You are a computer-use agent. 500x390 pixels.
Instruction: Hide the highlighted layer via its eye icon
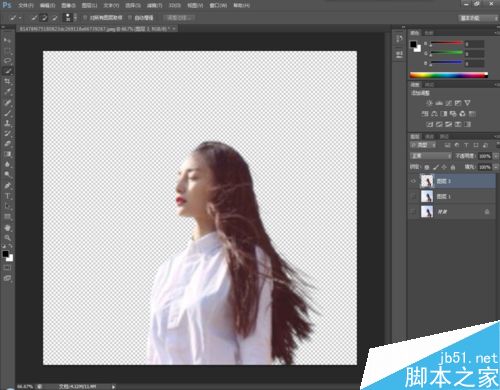(x=413, y=181)
